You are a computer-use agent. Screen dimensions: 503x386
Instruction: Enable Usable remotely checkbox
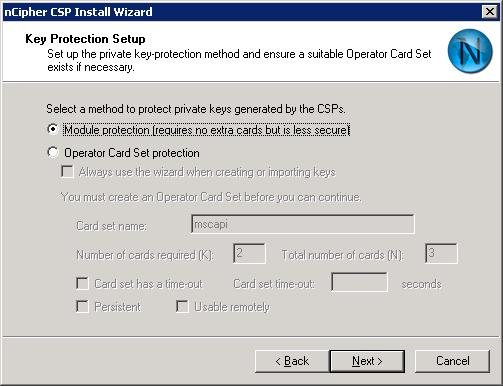click(x=182, y=307)
